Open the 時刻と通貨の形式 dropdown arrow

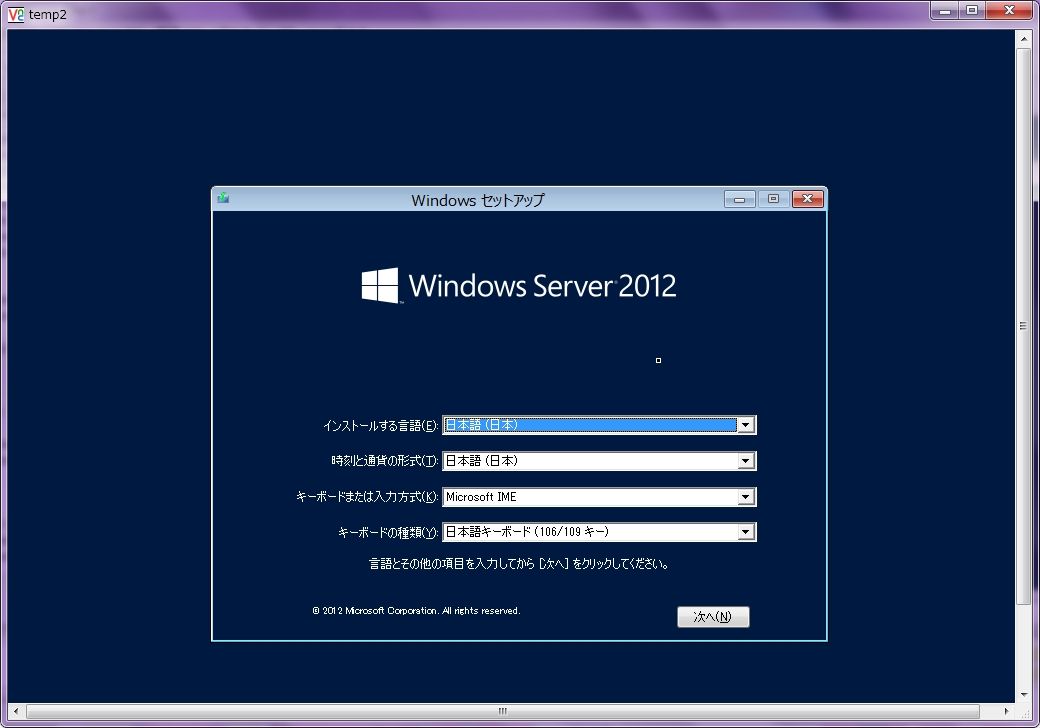point(746,461)
